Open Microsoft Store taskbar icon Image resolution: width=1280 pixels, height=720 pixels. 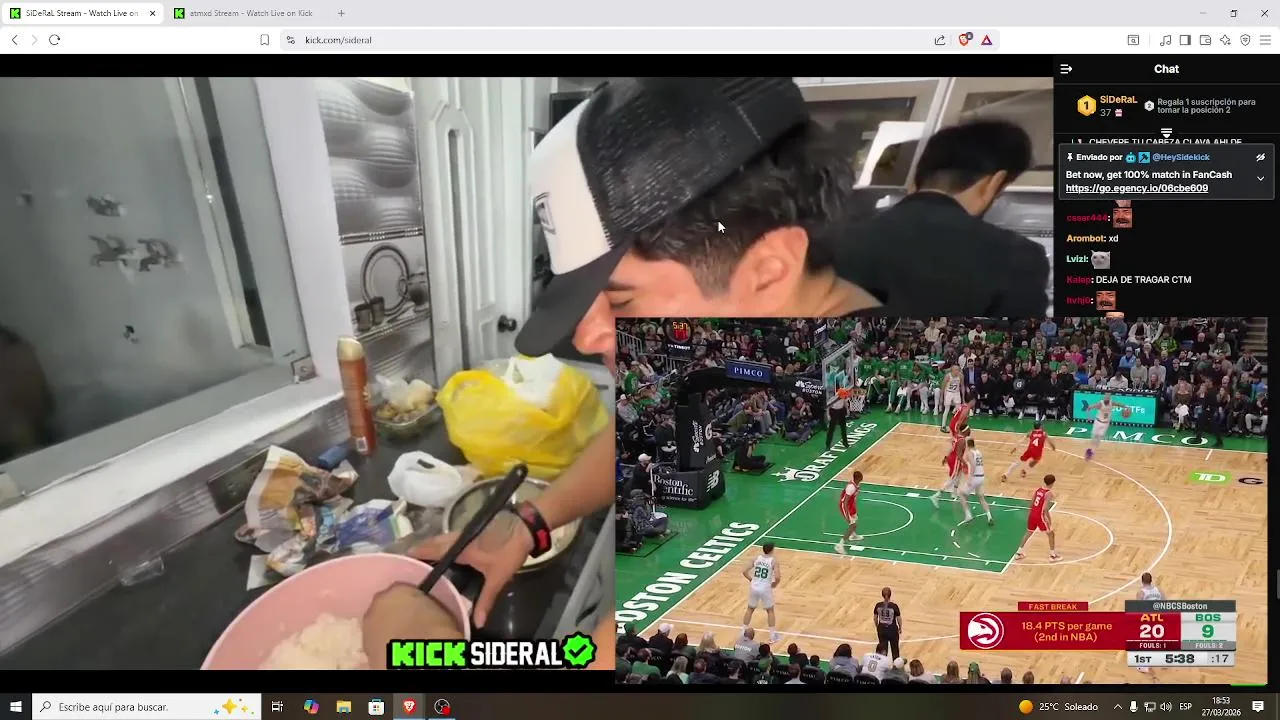click(x=377, y=707)
